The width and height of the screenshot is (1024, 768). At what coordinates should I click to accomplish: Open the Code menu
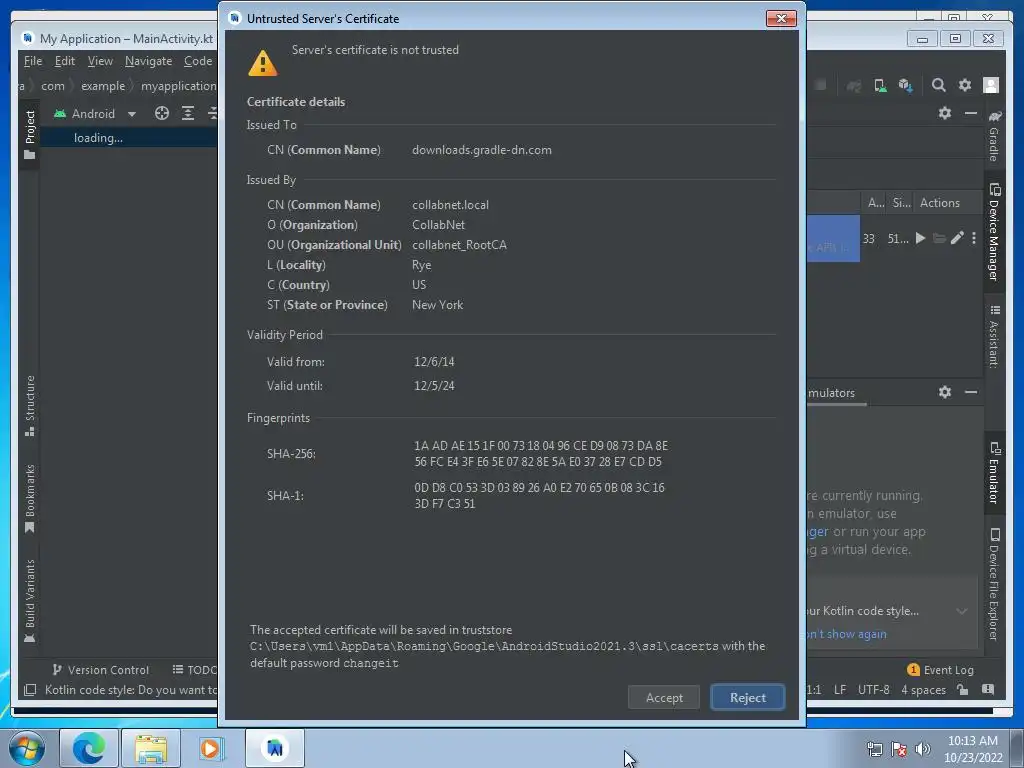(x=198, y=61)
